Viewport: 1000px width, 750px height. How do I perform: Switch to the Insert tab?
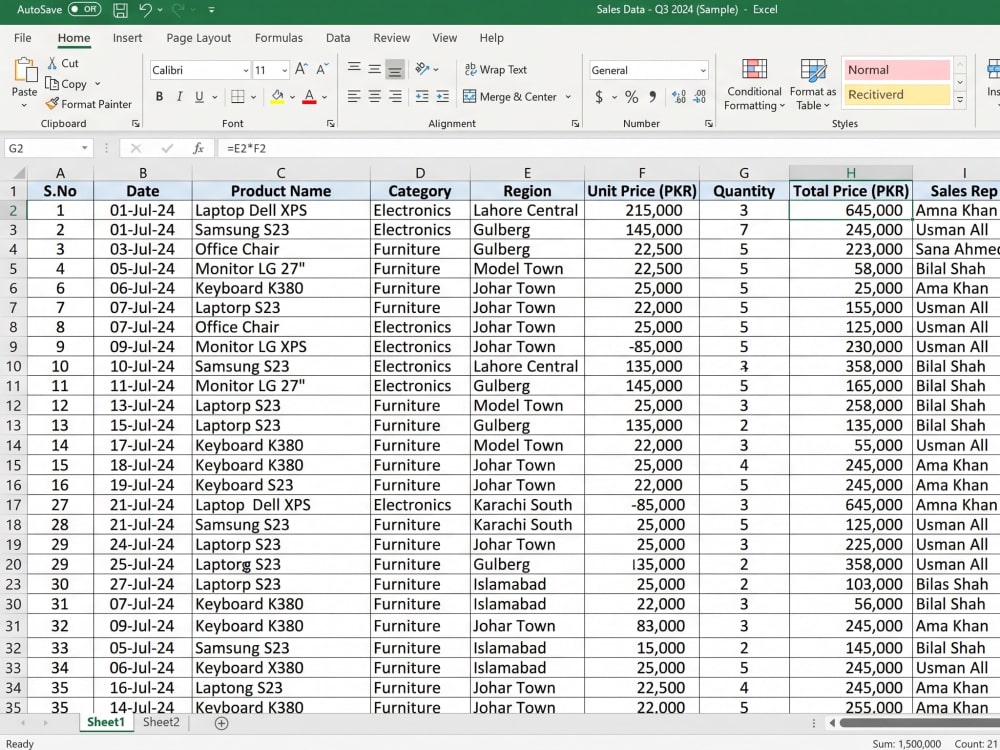pos(128,38)
